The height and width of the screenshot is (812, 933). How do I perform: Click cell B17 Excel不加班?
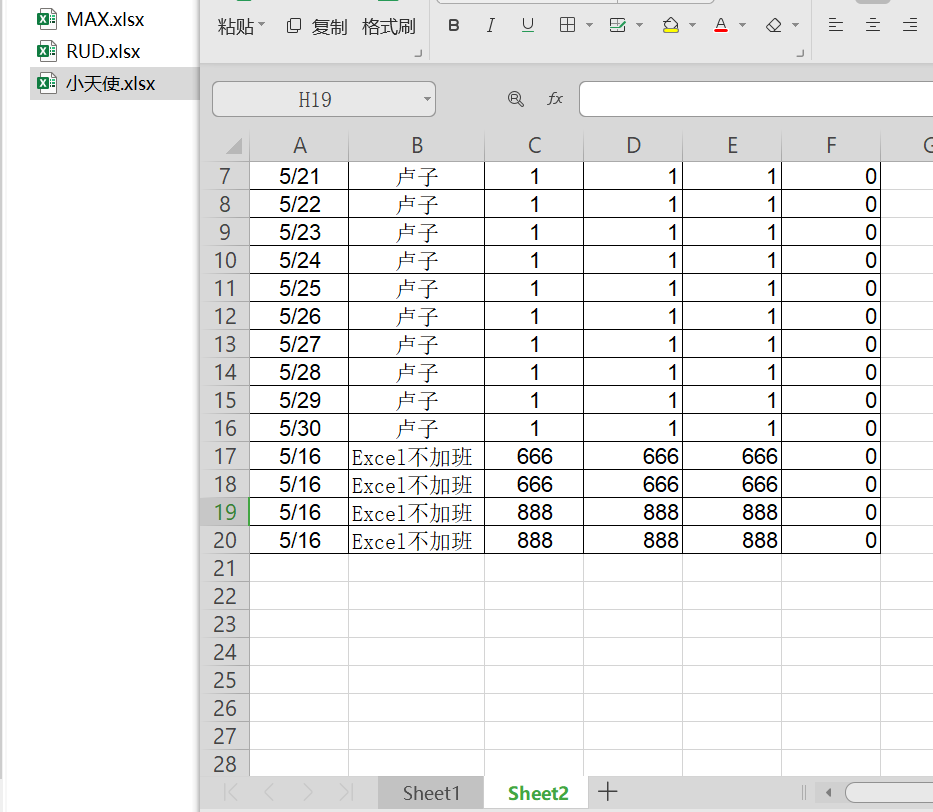pyautogui.click(x=417, y=456)
